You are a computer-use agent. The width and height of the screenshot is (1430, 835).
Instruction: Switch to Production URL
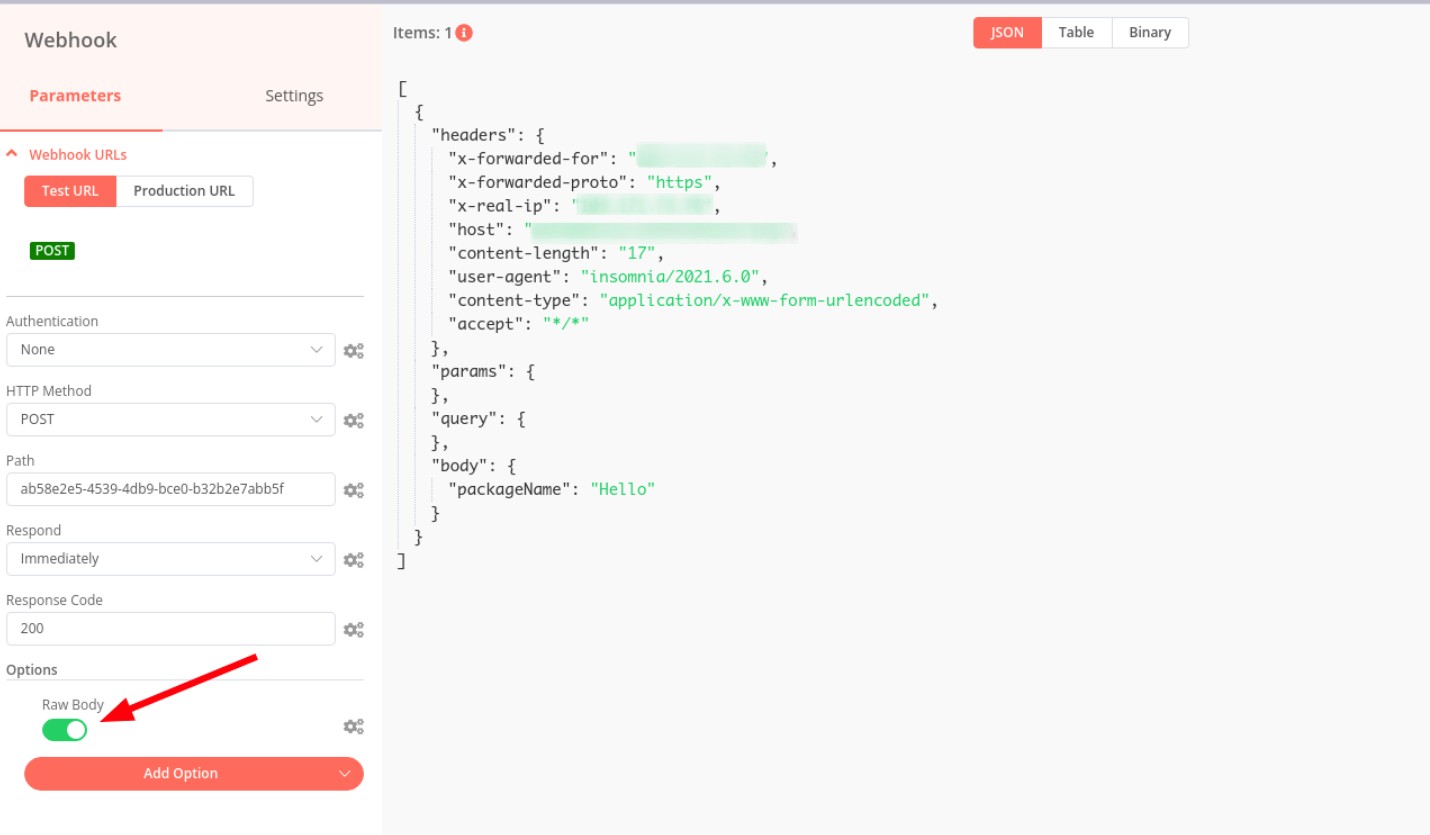click(184, 191)
